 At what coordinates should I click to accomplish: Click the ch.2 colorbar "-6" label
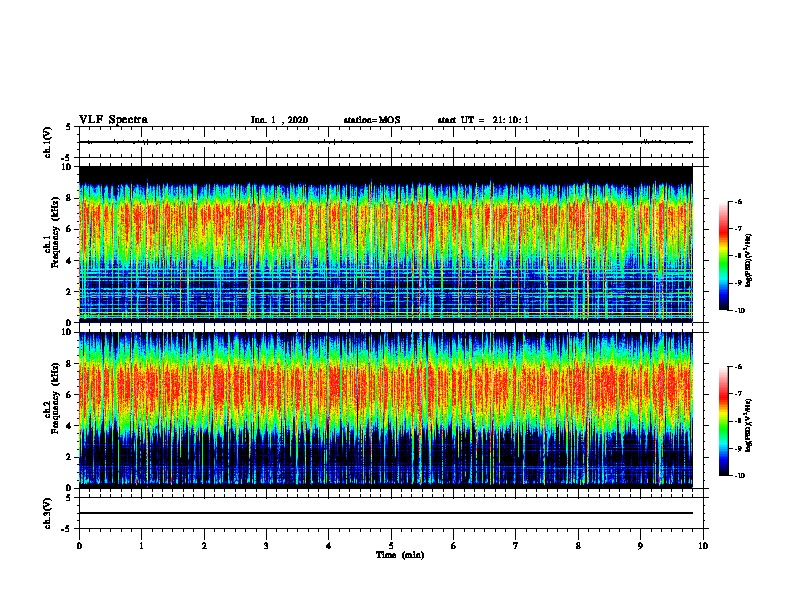coord(738,367)
